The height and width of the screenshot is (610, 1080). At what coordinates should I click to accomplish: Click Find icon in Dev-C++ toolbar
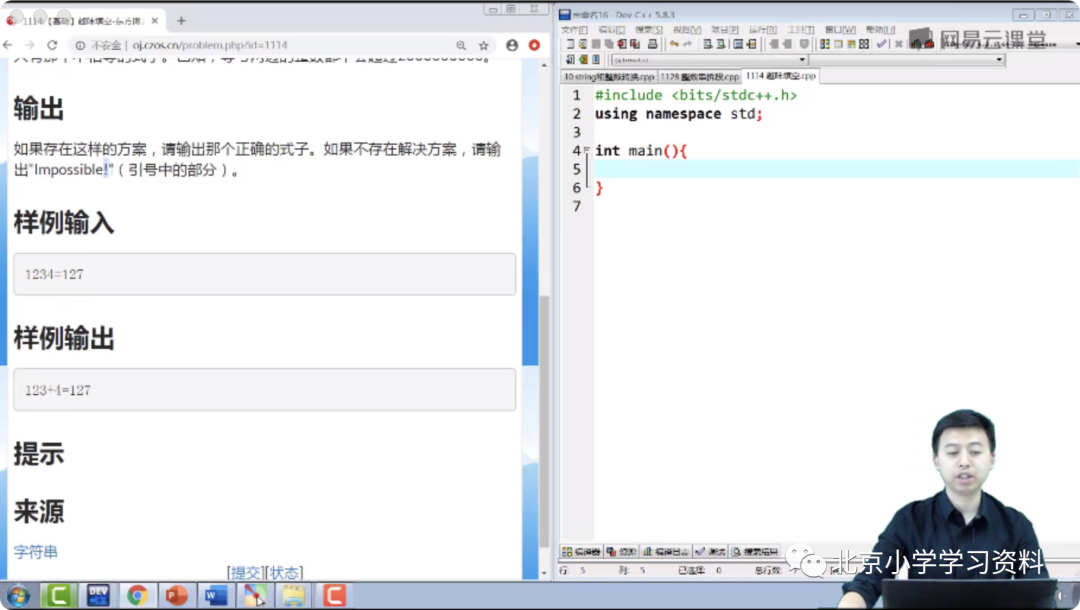pyautogui.click(x=707, y=44)
